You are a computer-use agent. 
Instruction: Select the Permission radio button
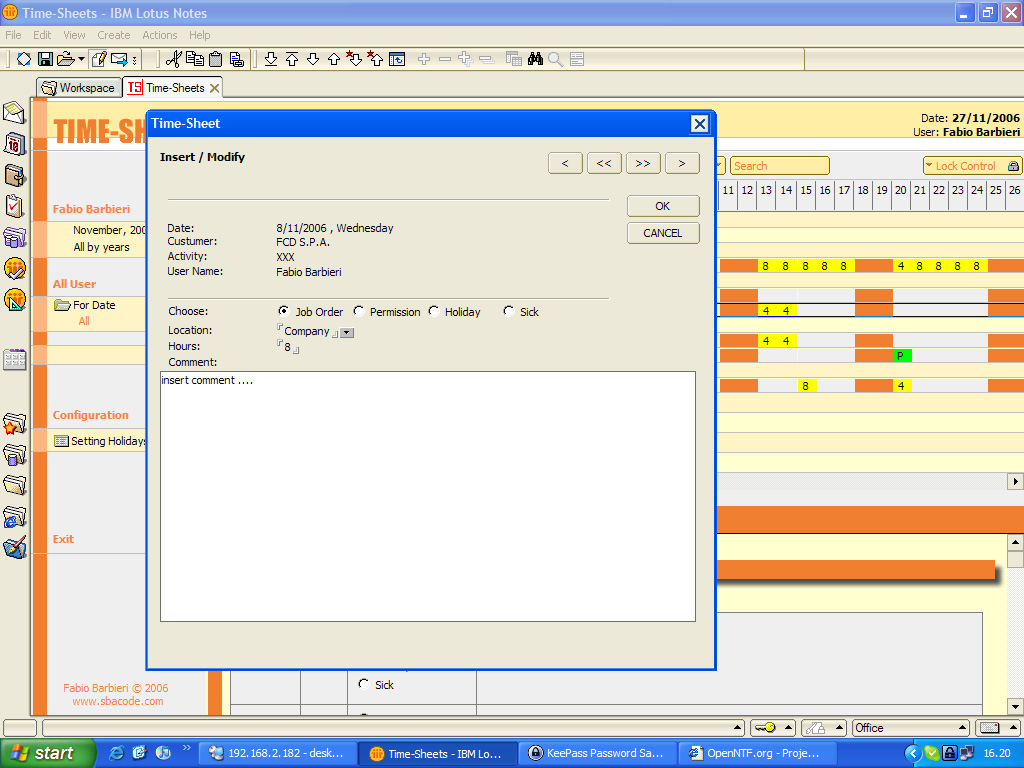359,311
